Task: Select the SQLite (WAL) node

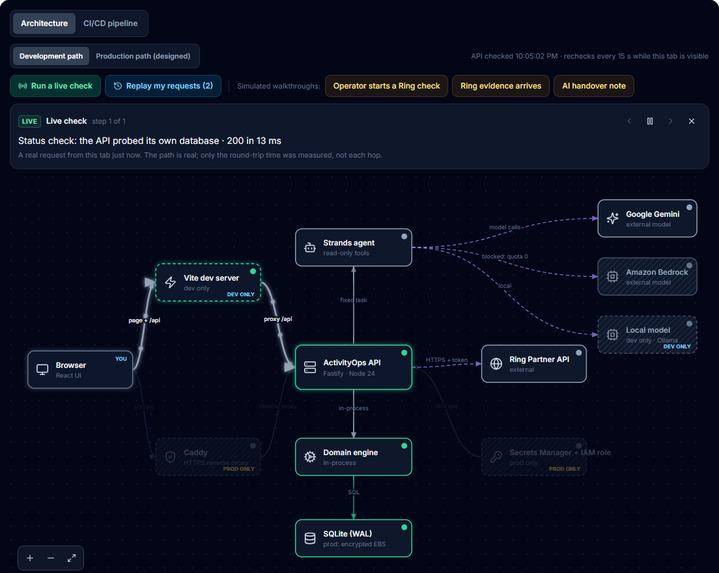Action: (354, 538)
